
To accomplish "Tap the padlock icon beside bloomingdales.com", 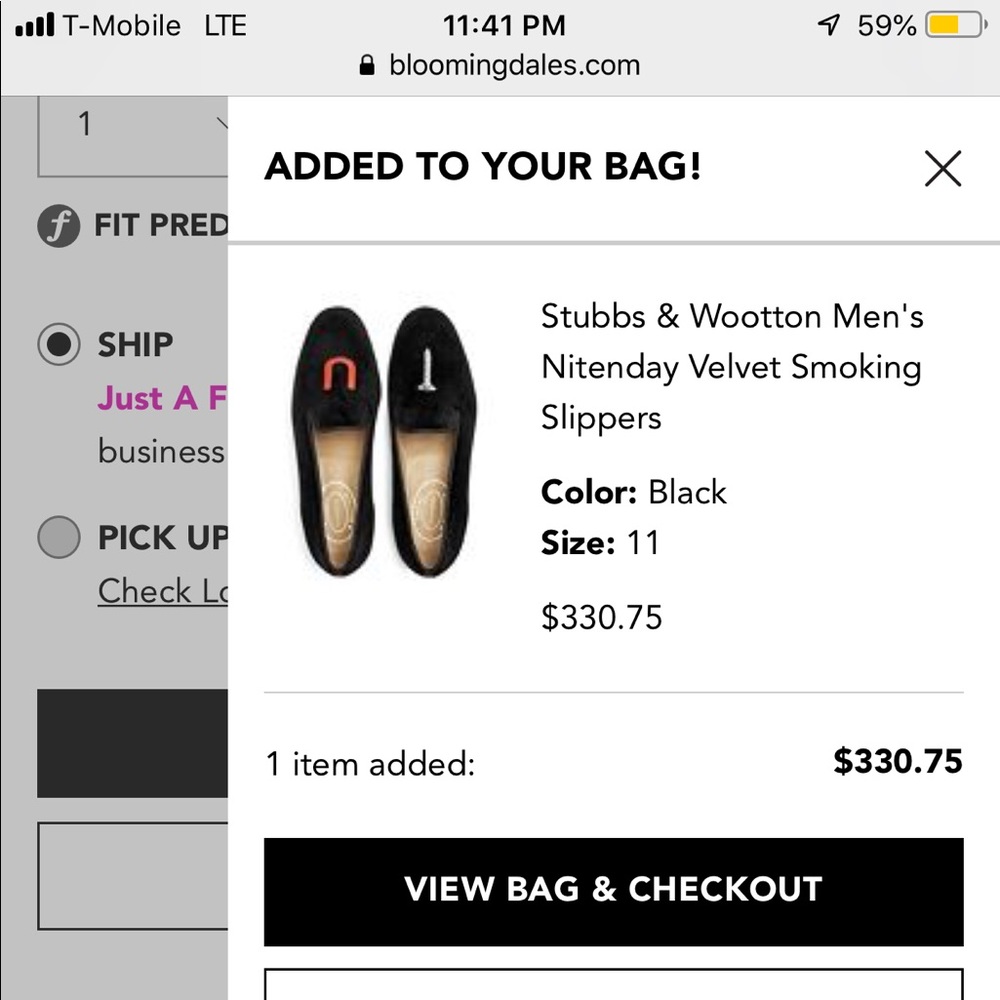I will point(367,66).
